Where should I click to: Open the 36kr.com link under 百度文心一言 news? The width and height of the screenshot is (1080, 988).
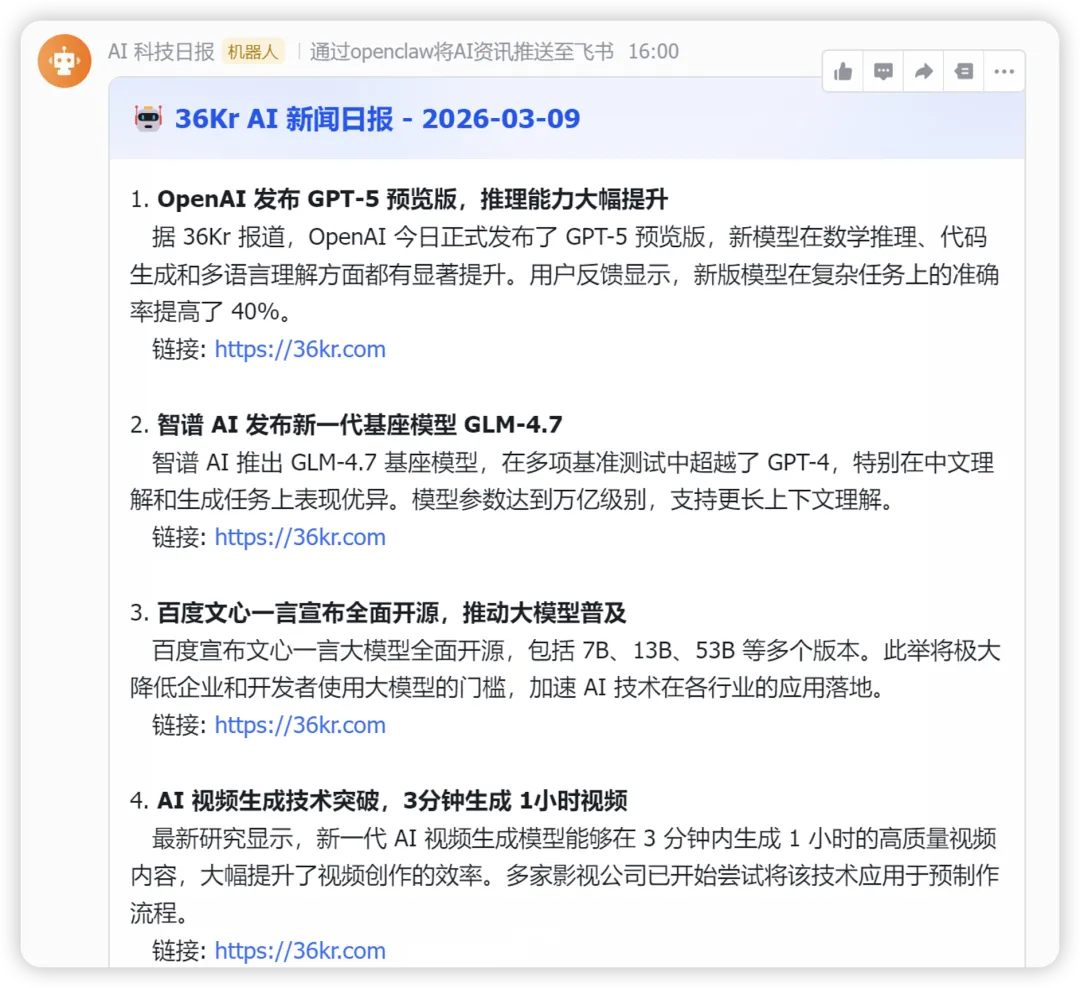coord(300,725)
